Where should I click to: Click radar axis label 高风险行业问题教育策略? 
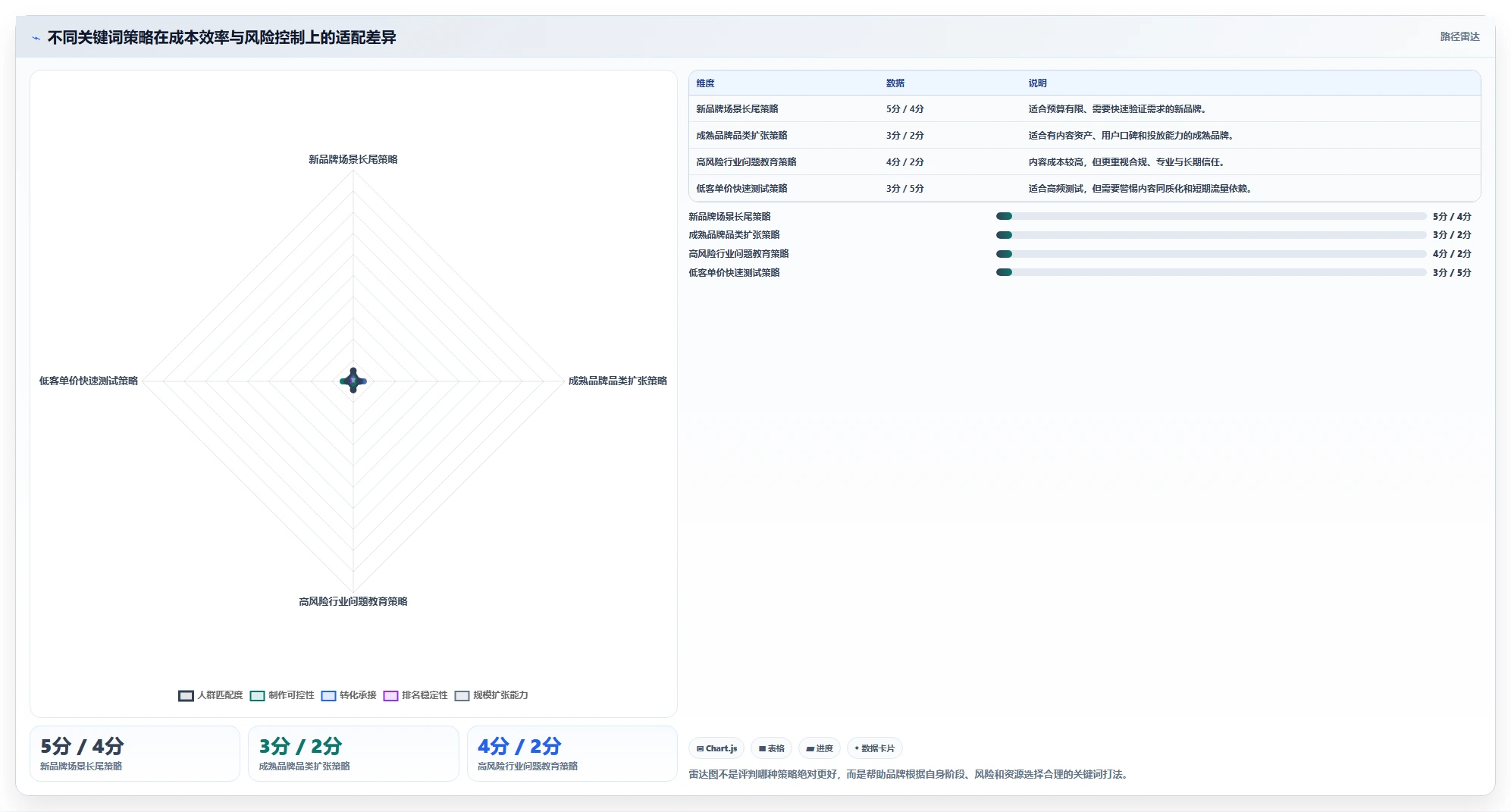tap(353, 601)
